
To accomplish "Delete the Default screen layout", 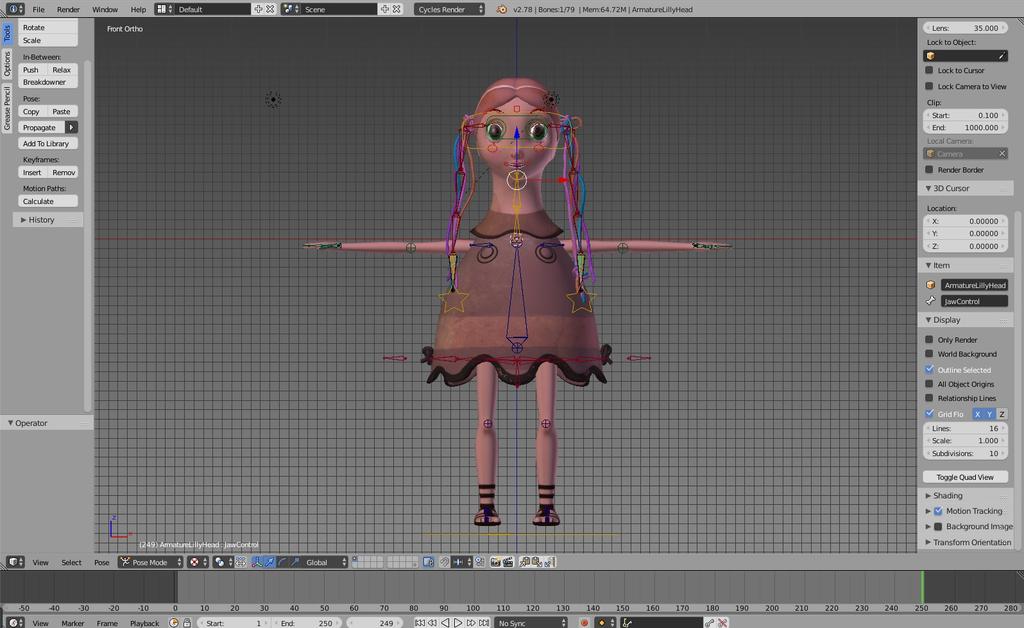I will pos(270,9).
